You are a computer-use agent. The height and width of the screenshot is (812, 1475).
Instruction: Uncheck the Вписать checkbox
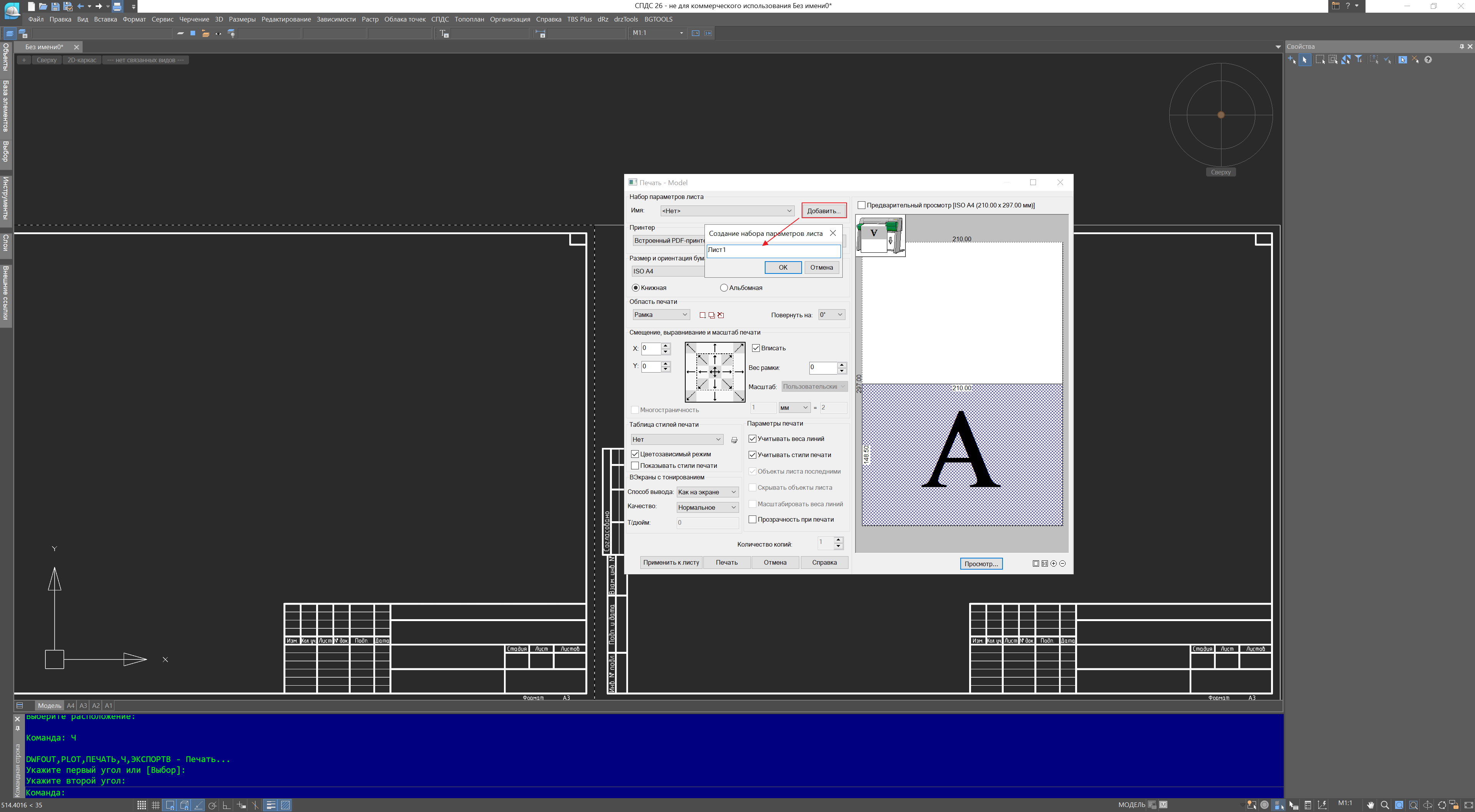click(x=756, y=348)
